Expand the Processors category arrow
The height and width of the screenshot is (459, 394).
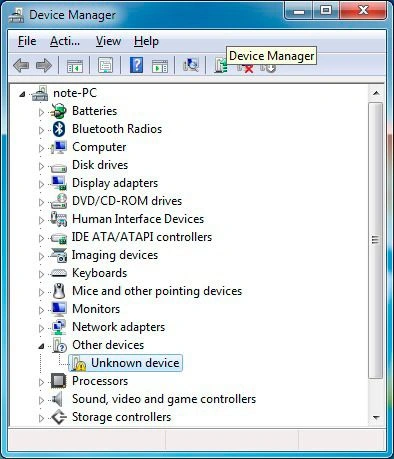coord(41,382)
